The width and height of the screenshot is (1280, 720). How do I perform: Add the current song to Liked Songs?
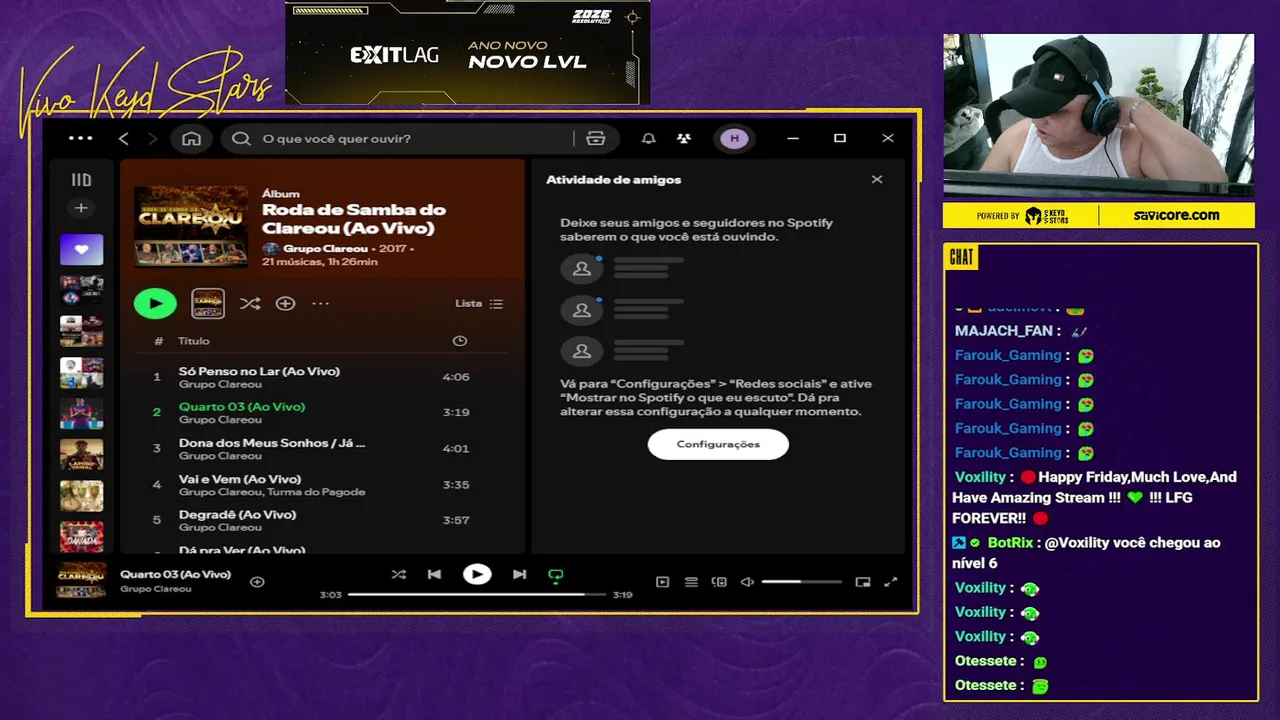click(x=257, y=581)
